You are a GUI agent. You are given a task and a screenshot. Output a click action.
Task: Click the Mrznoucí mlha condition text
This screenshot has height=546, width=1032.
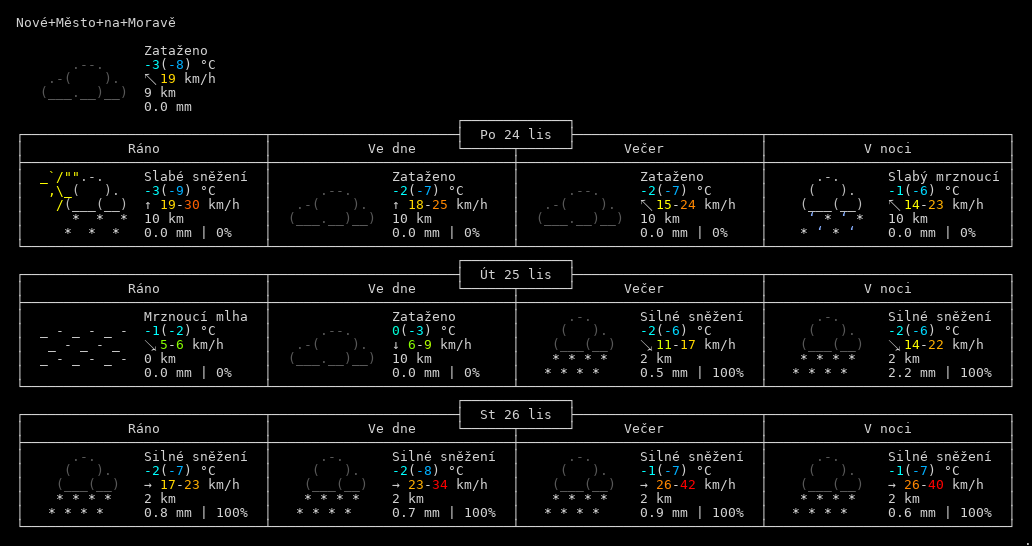pyautogui.click(x=195, y=316)
